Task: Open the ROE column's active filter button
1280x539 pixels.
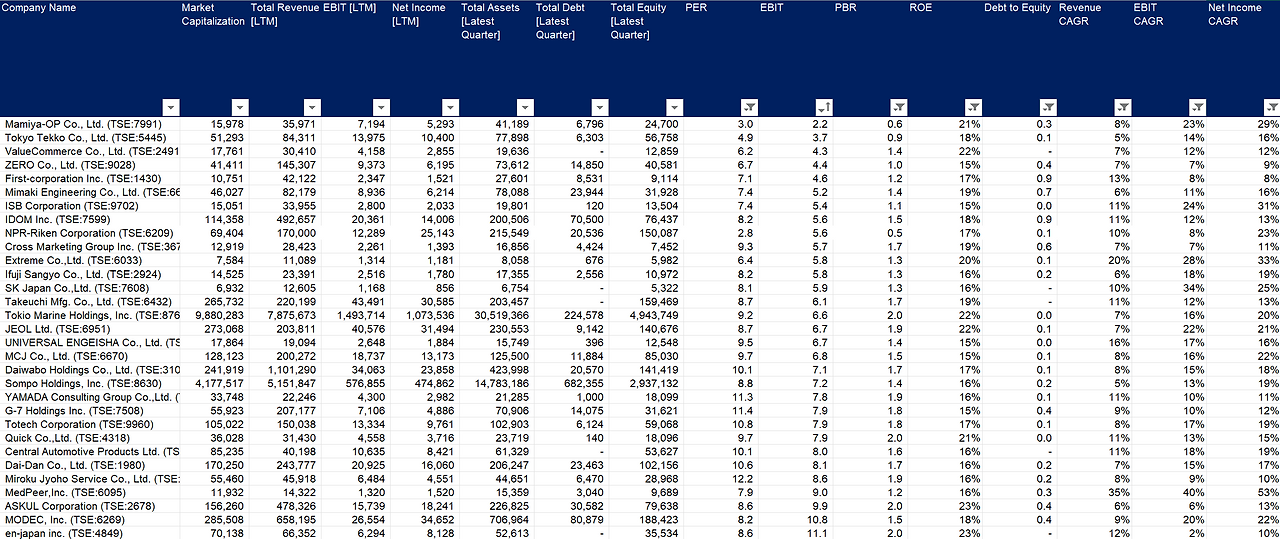Action: 973,107
